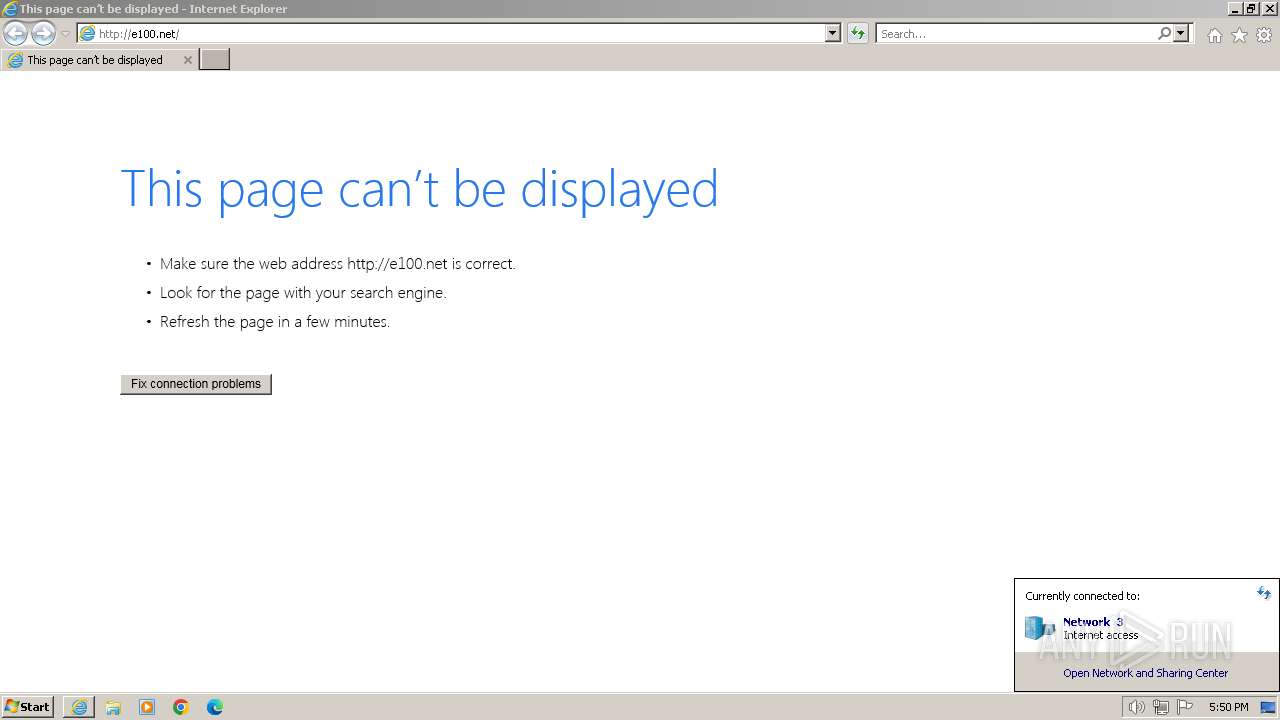
Task: Restore down the Internet Explorer window
Action: (1251, 9)
